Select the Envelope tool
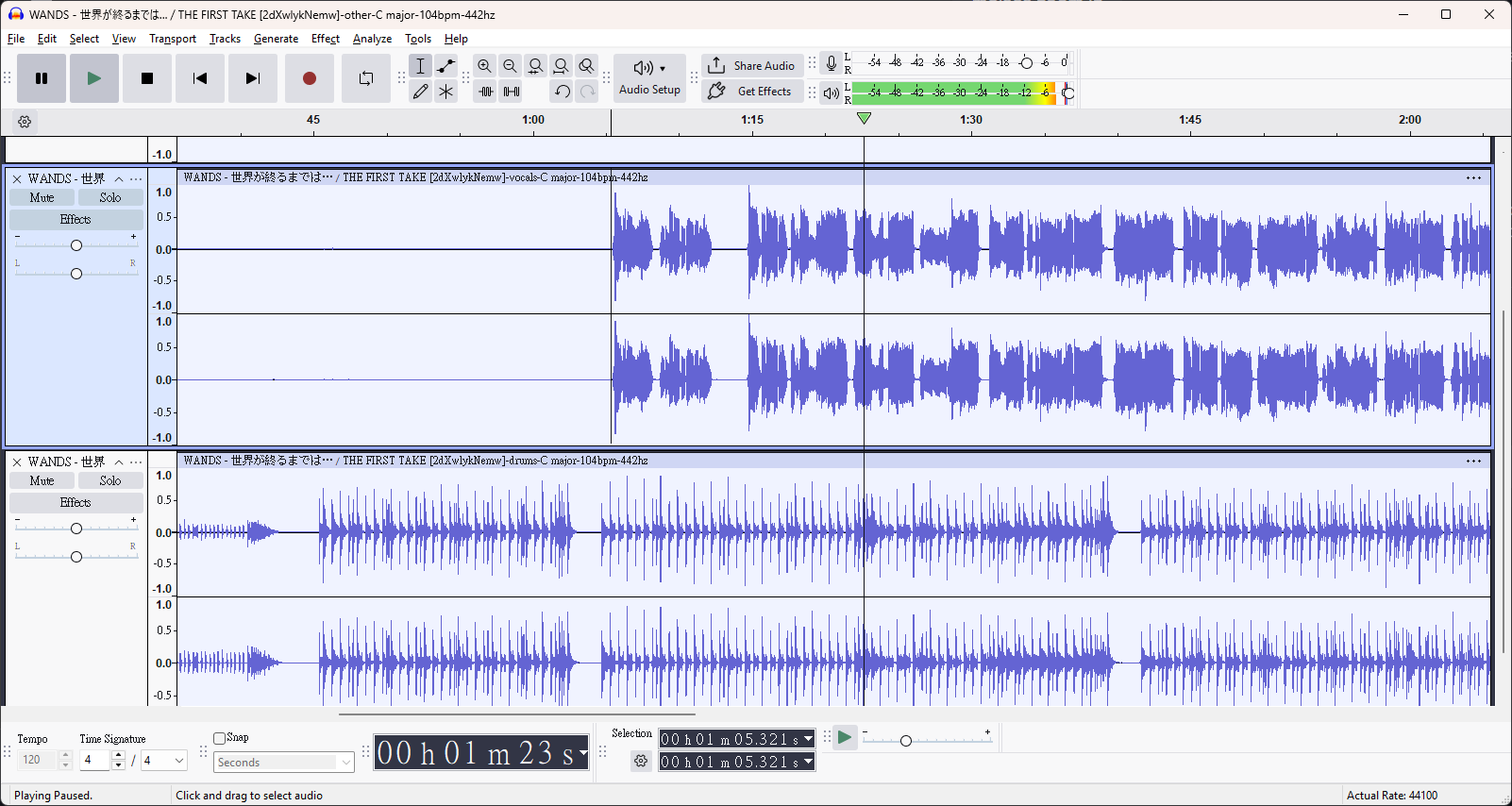Viewport: 1512px width, 806px height. (446, 66)
